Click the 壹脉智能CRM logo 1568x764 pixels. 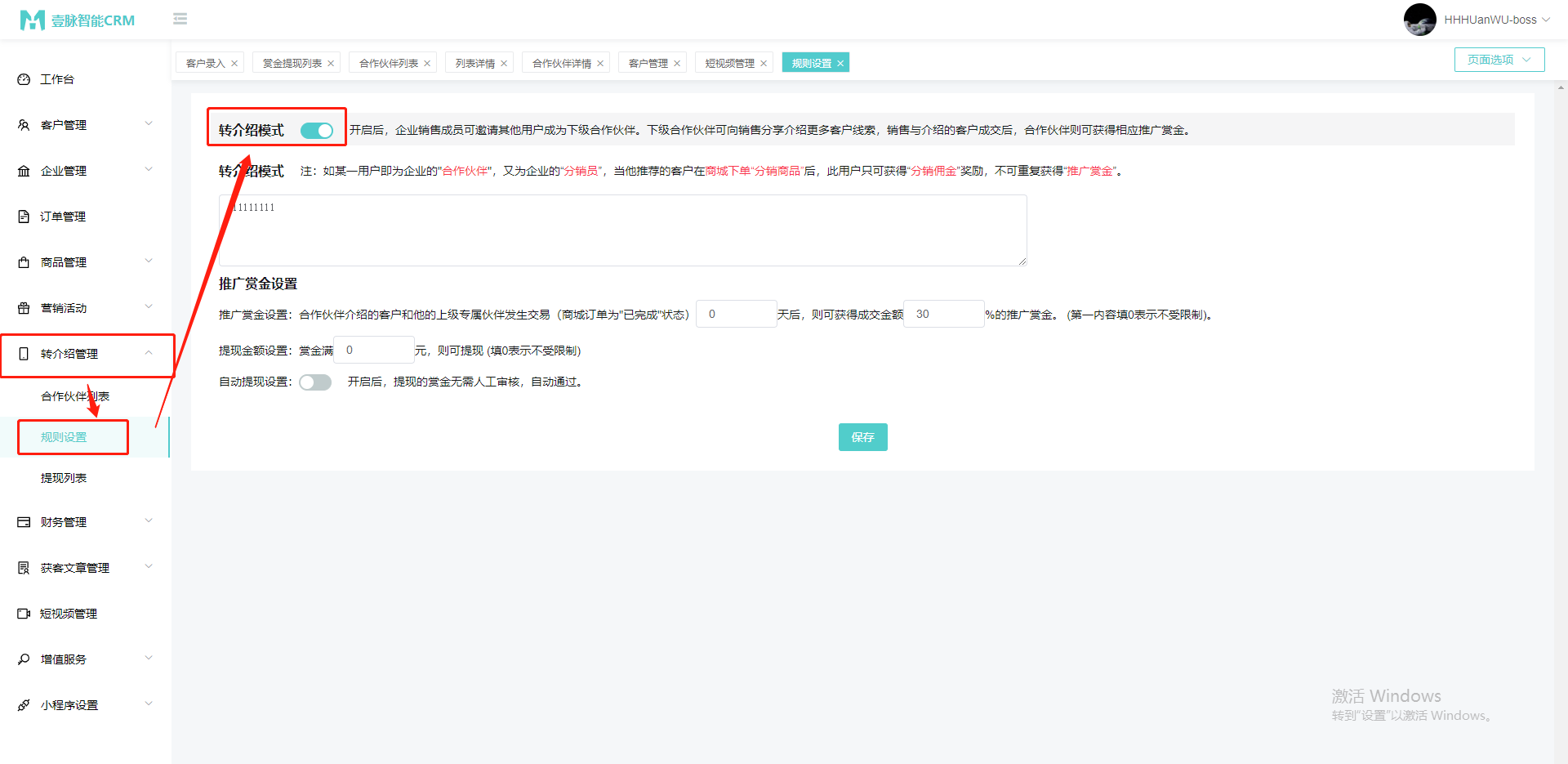pos(78,19)
